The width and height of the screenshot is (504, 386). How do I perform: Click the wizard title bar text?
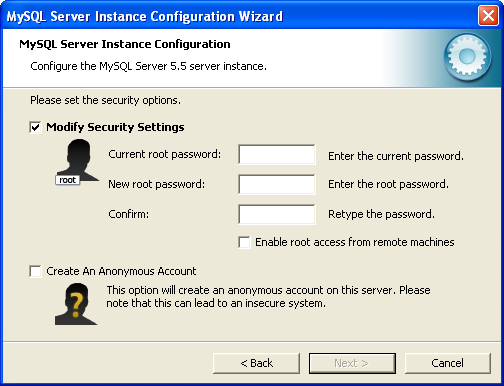click(x=145, y=16)
